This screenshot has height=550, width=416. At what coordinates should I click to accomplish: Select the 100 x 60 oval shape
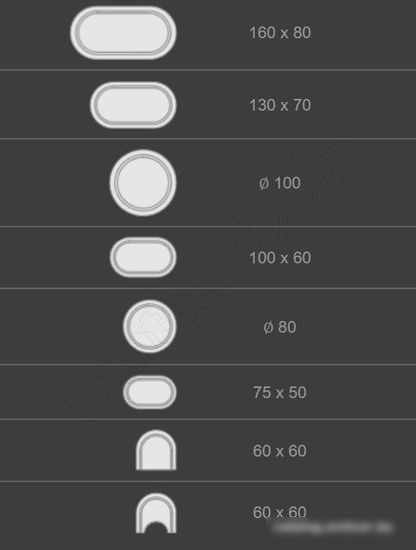tap(143, 257)
